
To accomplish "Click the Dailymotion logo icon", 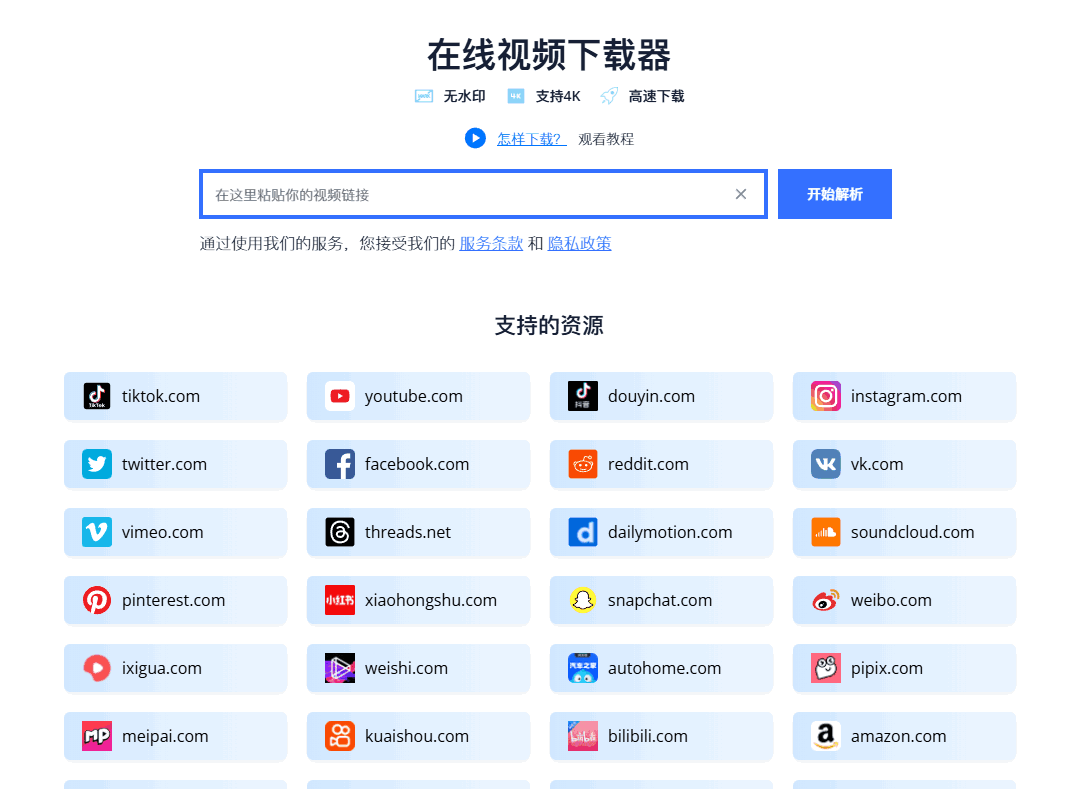I will coord(583,532).
